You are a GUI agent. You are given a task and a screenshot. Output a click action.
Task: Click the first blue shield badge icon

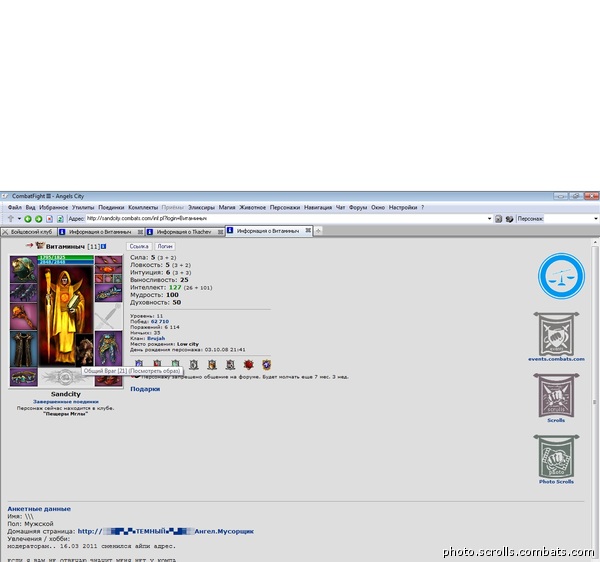click(139, 364)
